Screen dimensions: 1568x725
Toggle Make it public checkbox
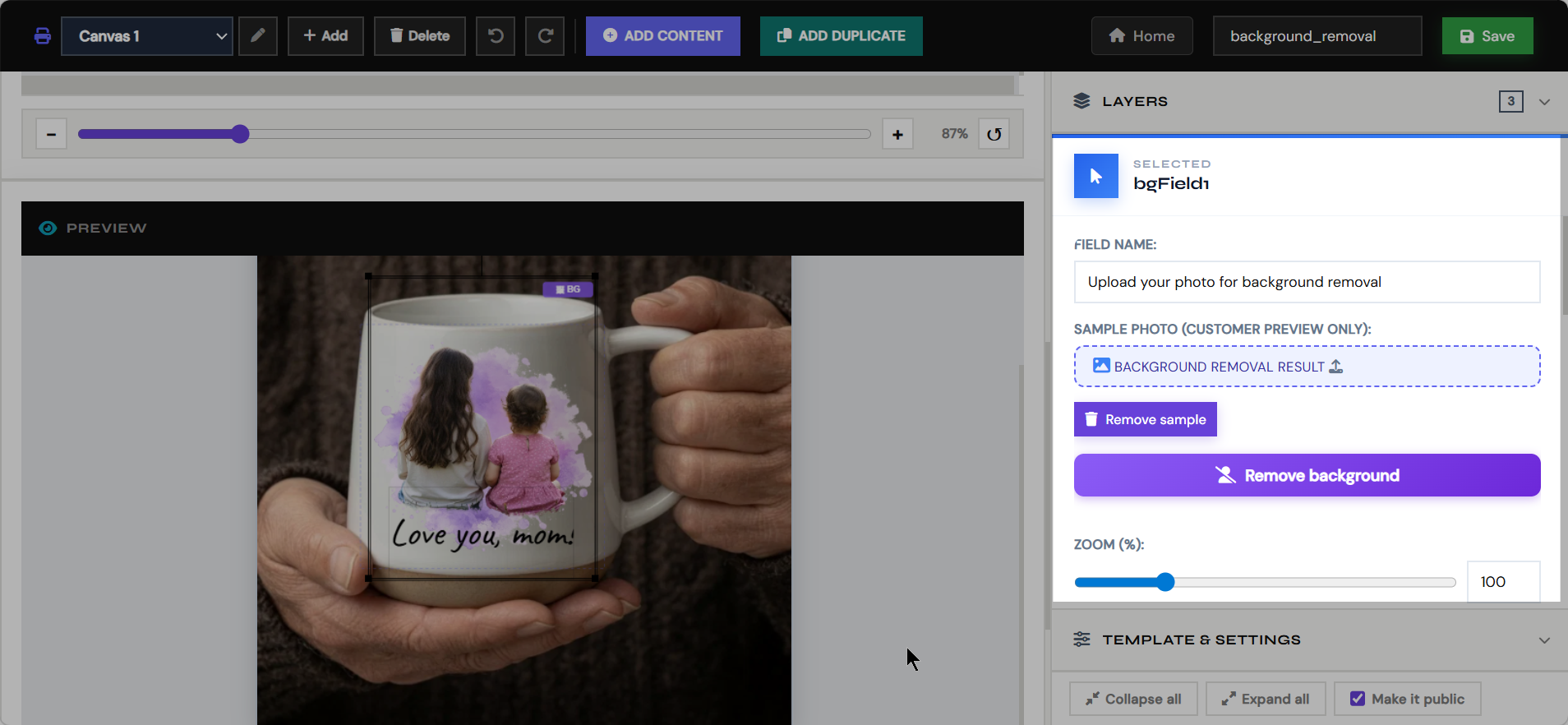coord(1358,699)
